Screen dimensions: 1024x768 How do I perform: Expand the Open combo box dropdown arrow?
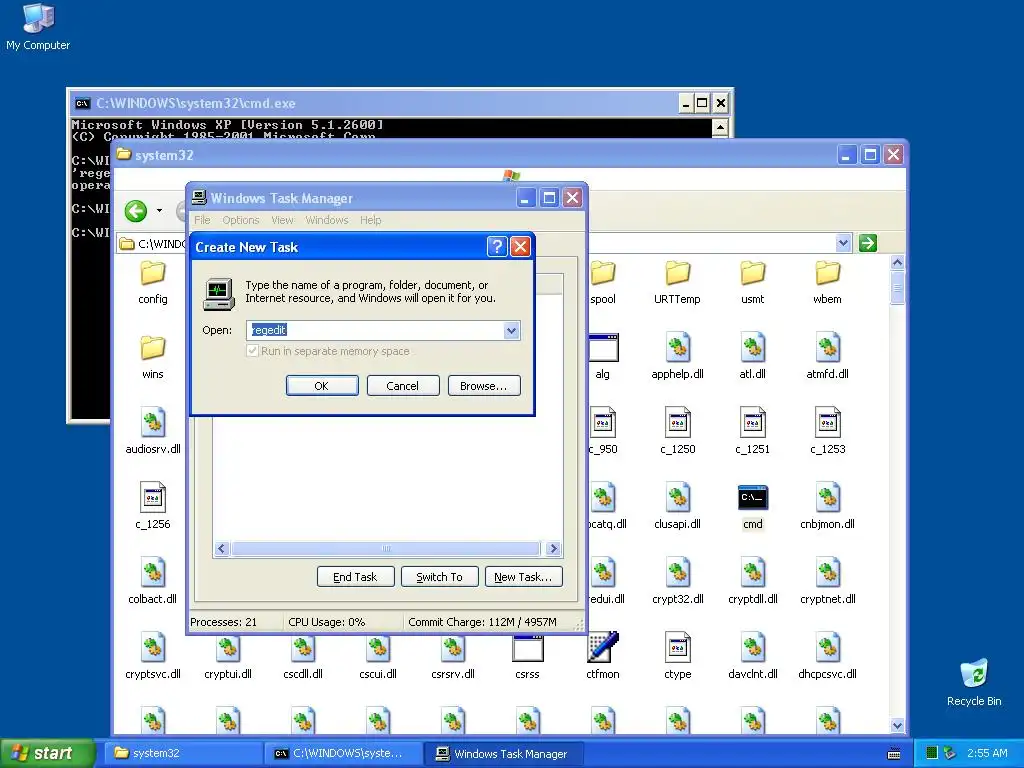[x=511, y=330]
